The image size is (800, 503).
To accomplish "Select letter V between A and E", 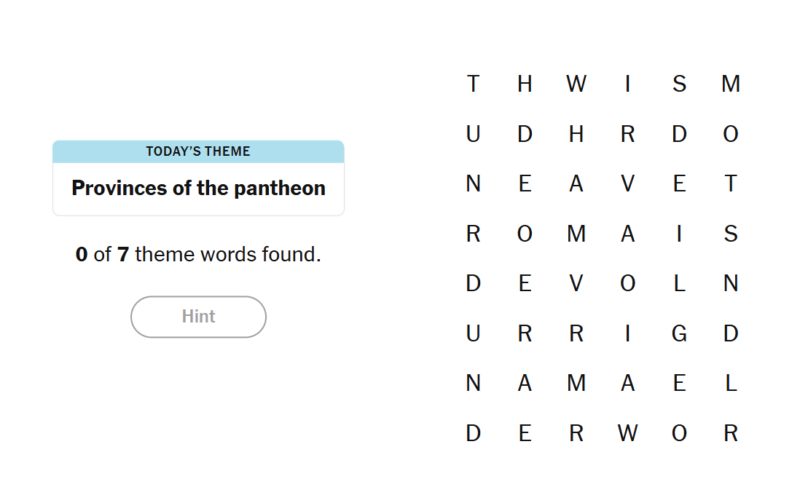I will 627,184.
